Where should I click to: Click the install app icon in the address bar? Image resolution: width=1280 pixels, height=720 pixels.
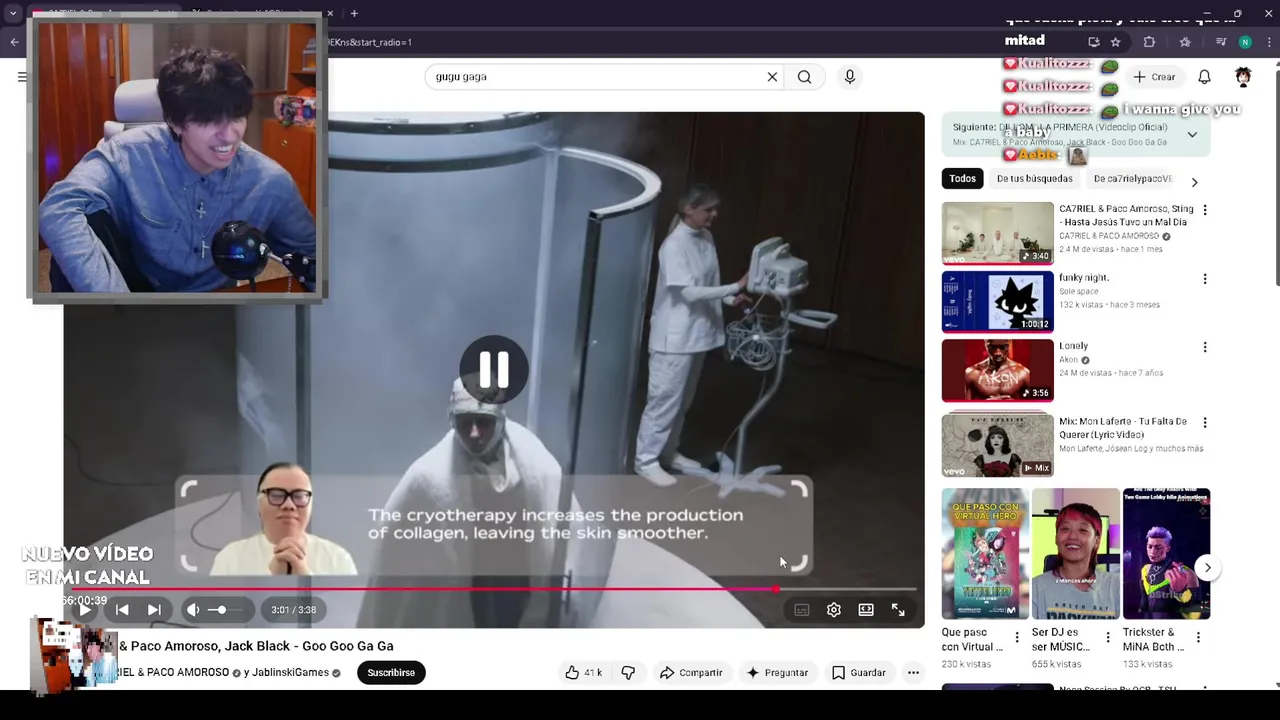(1094, 42)
